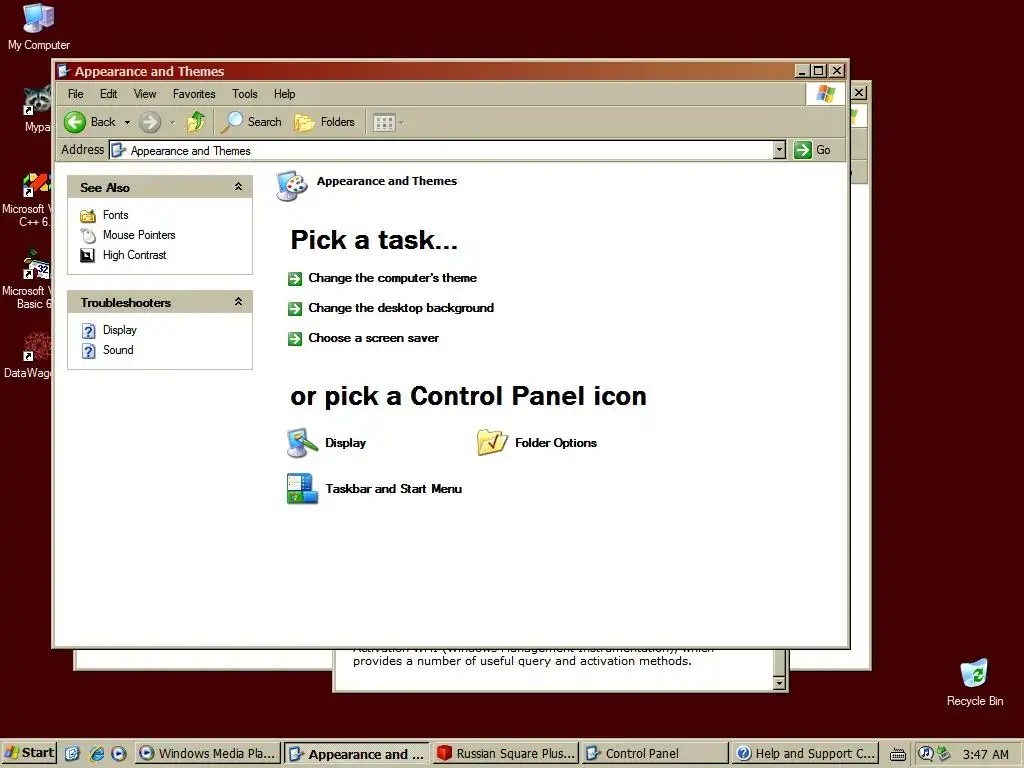Switch to Russian Square Plus taskbar button
Viewport: 1024px width, 768px height.
click(505, 754)
